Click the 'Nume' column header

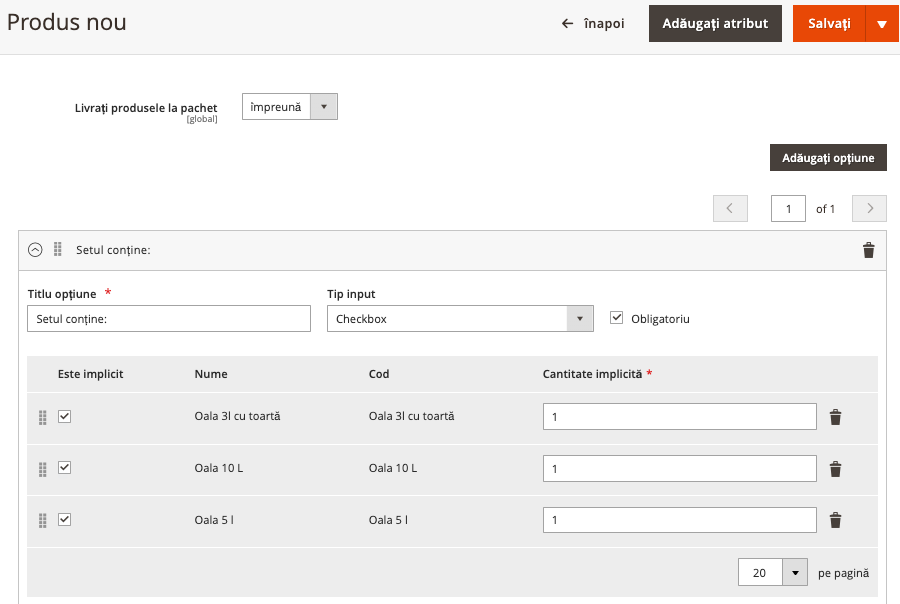(211, 374)
